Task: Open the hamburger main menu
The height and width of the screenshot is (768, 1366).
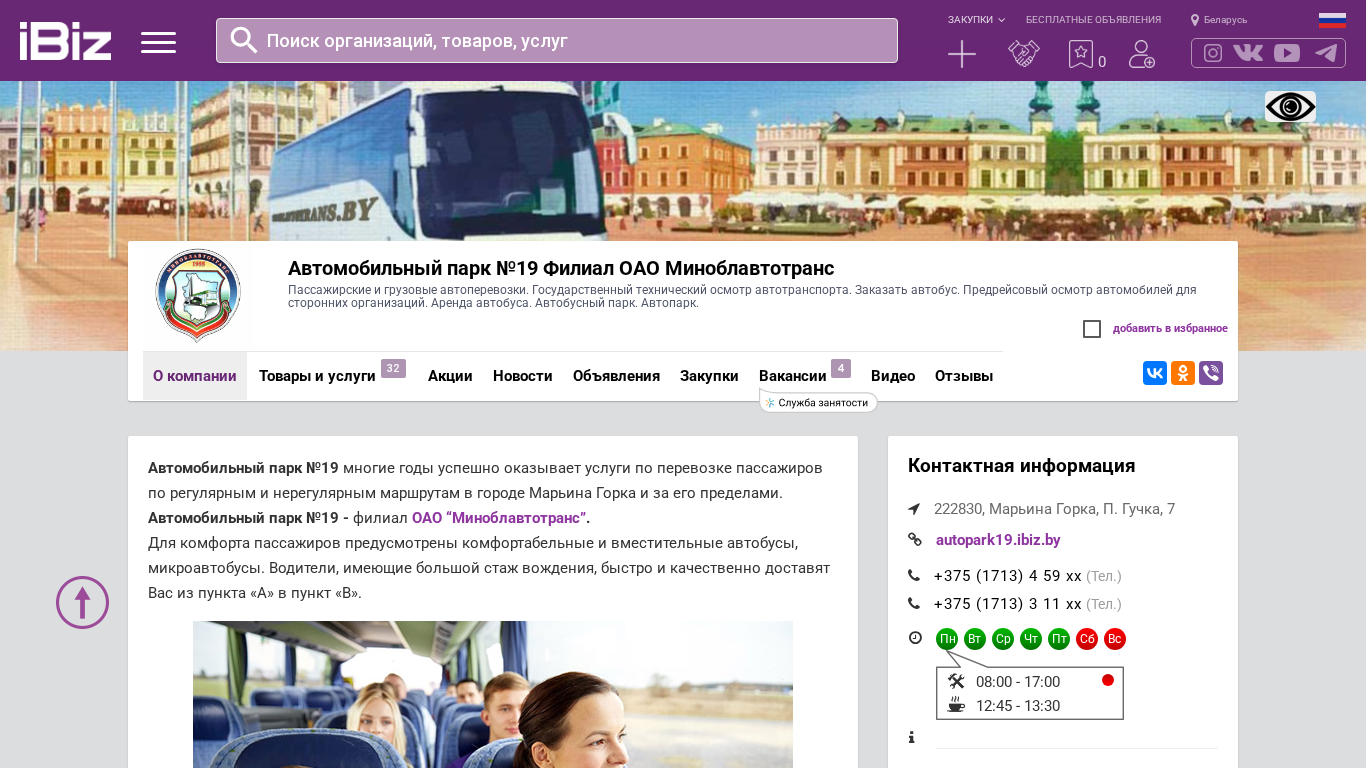Action: point(158,42)
